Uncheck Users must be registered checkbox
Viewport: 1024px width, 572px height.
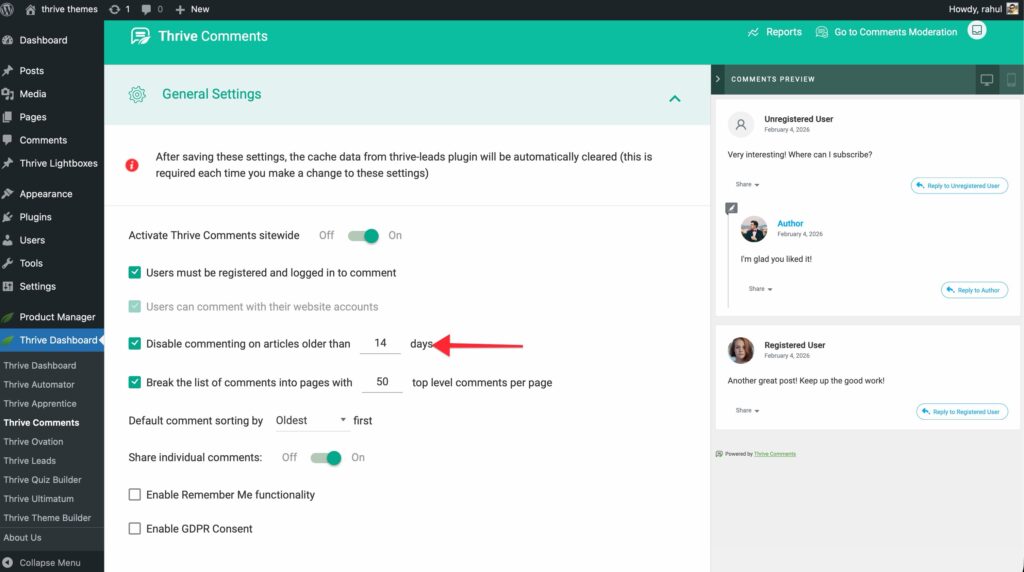tap(135, 272)
